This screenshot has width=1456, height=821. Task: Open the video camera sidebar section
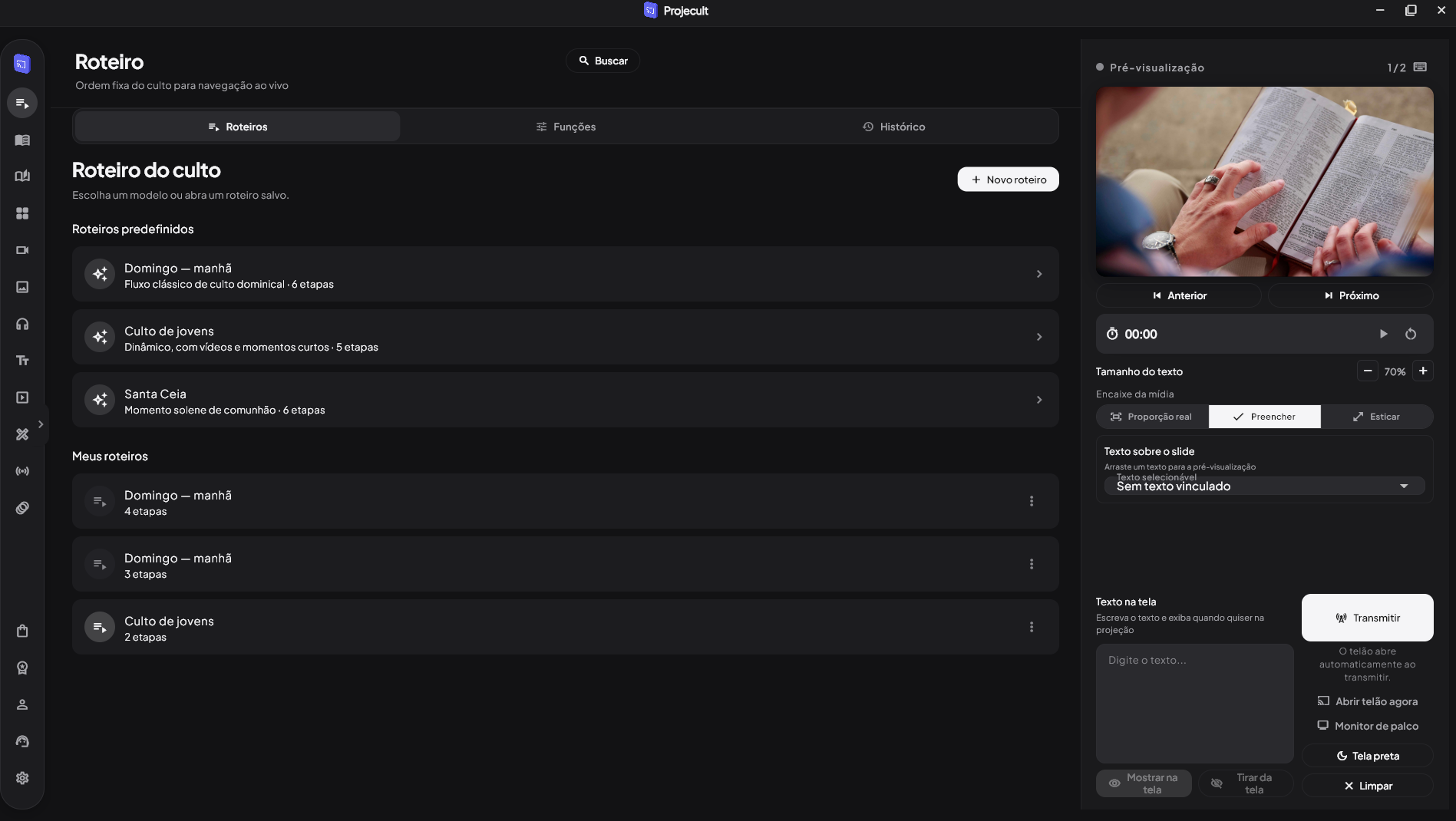(22, 250)
